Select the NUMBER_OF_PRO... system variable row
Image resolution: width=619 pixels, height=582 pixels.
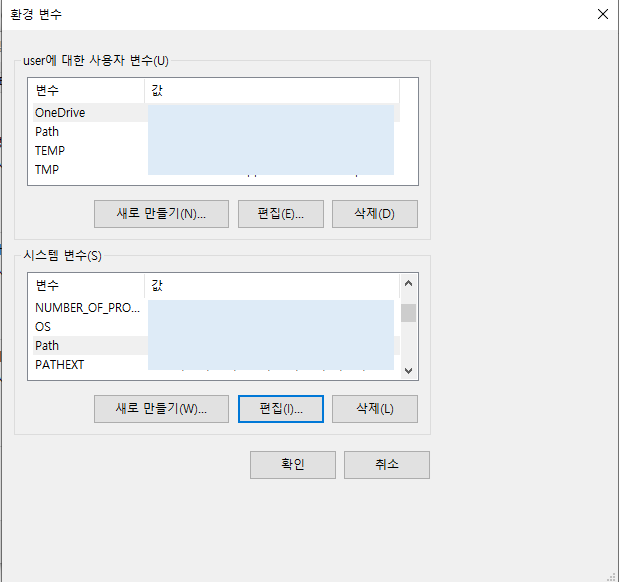[x=216, y=308]
